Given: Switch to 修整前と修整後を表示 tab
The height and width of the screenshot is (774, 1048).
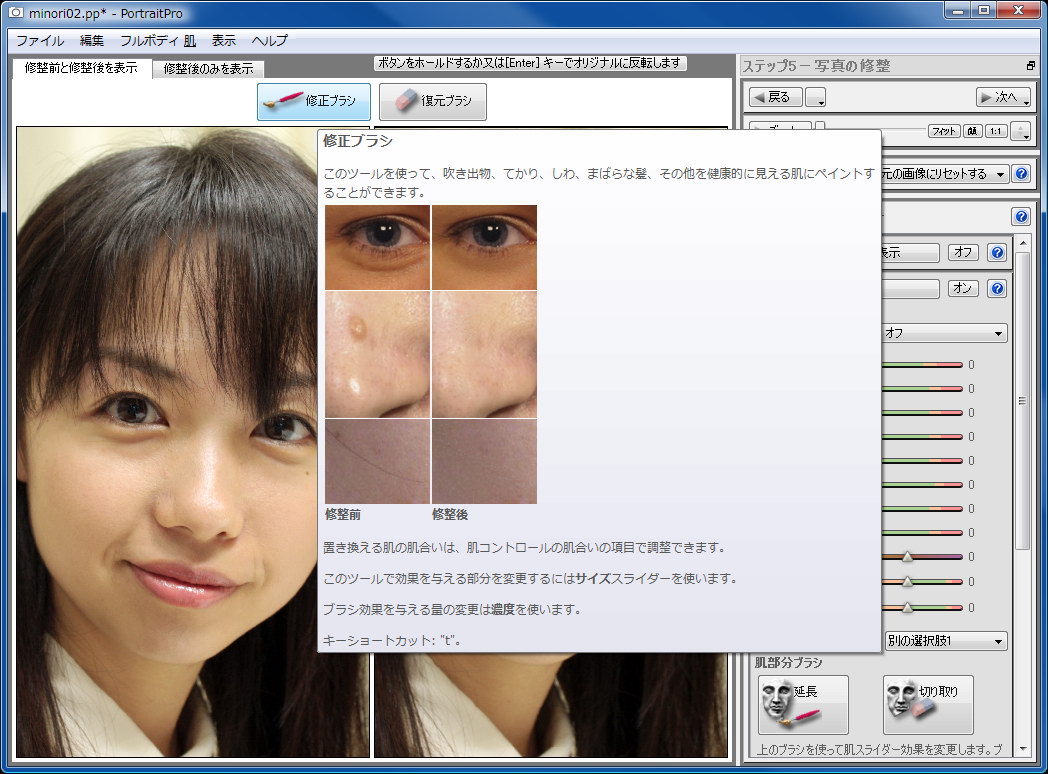Looking at the screenshot, I should pos(81,68).
